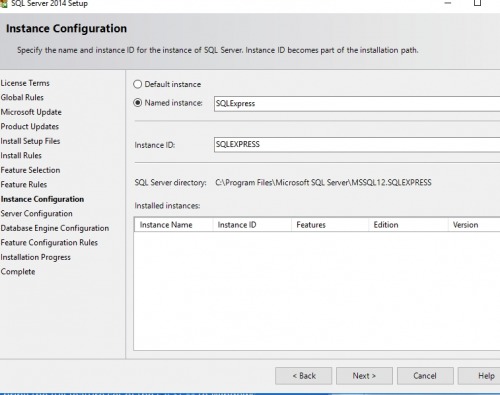Open Help for setup
The width and height of the screenshot is (500, 395).
(479, 376)
